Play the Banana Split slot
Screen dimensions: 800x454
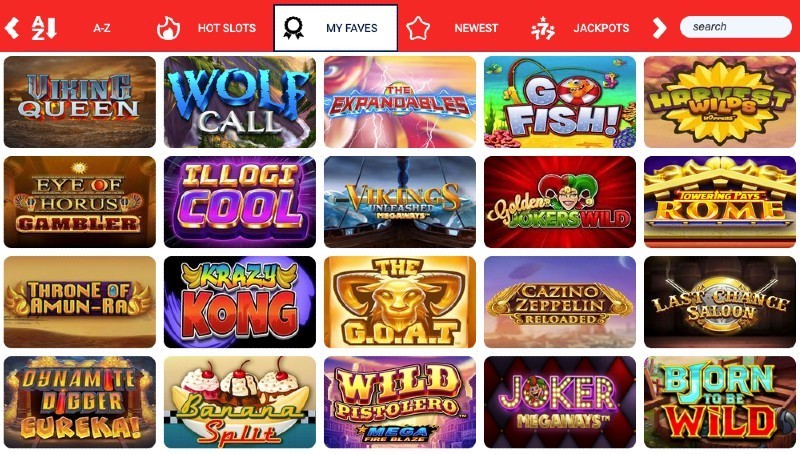click(240, 402)
